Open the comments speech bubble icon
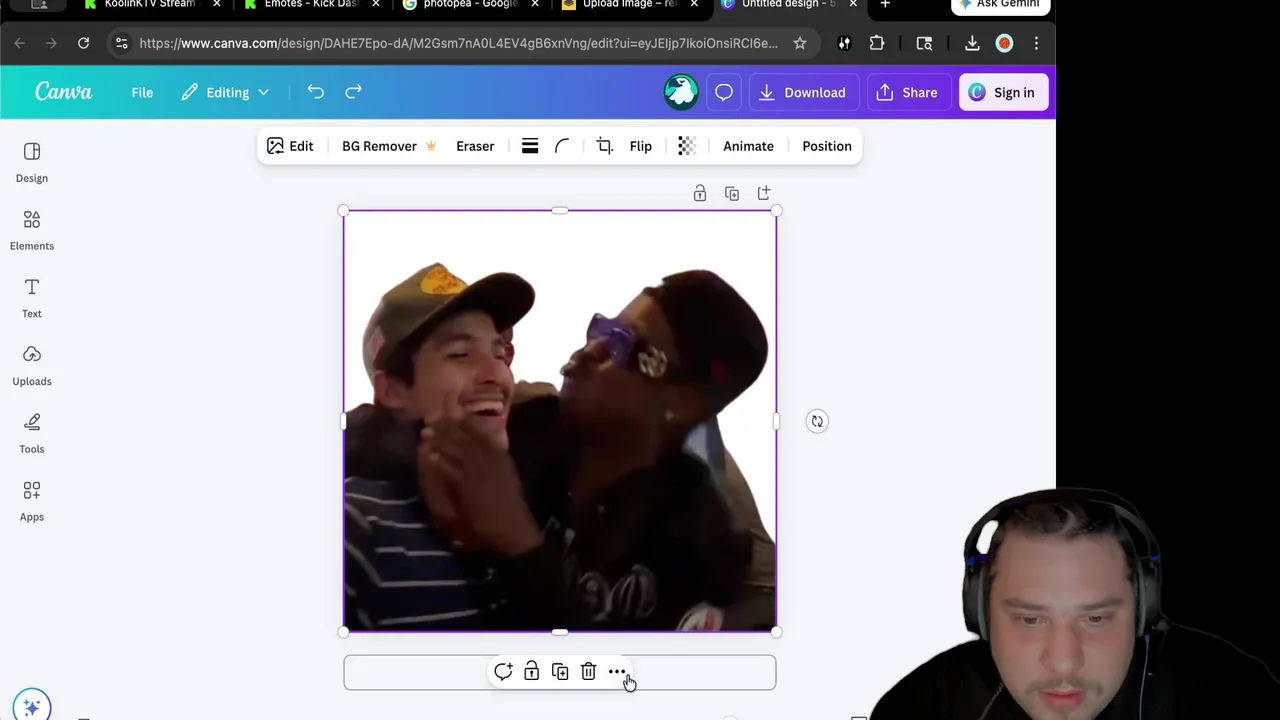The height and width of the screenshot is (720, 1280). 724,92
